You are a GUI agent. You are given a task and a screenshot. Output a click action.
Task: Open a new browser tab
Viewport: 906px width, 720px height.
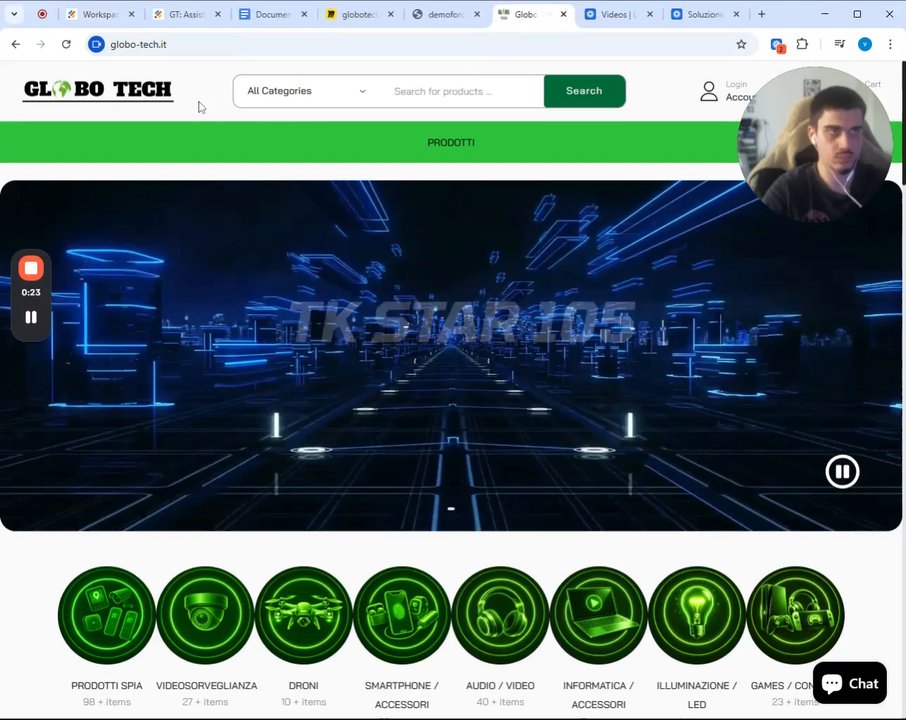click(762, 14)
